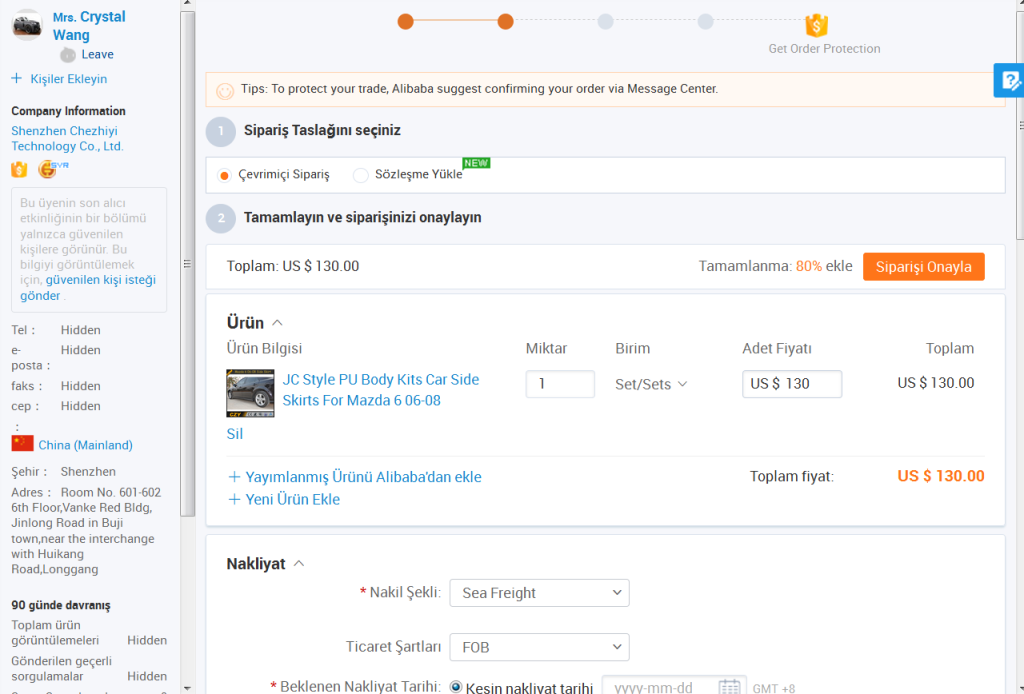Click the third grey progress step dot
Image resolution: width=1024 pixels, height=694 pixels.
pos(605,22)
